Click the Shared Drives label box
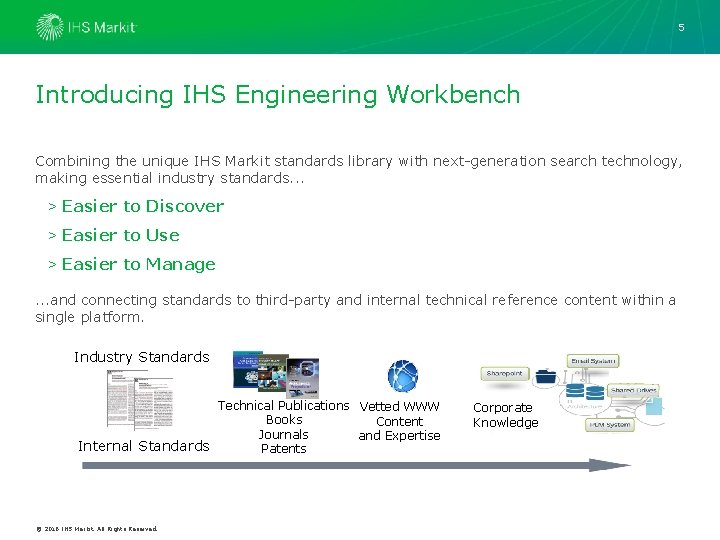The image size is (720, 540). 633,390
